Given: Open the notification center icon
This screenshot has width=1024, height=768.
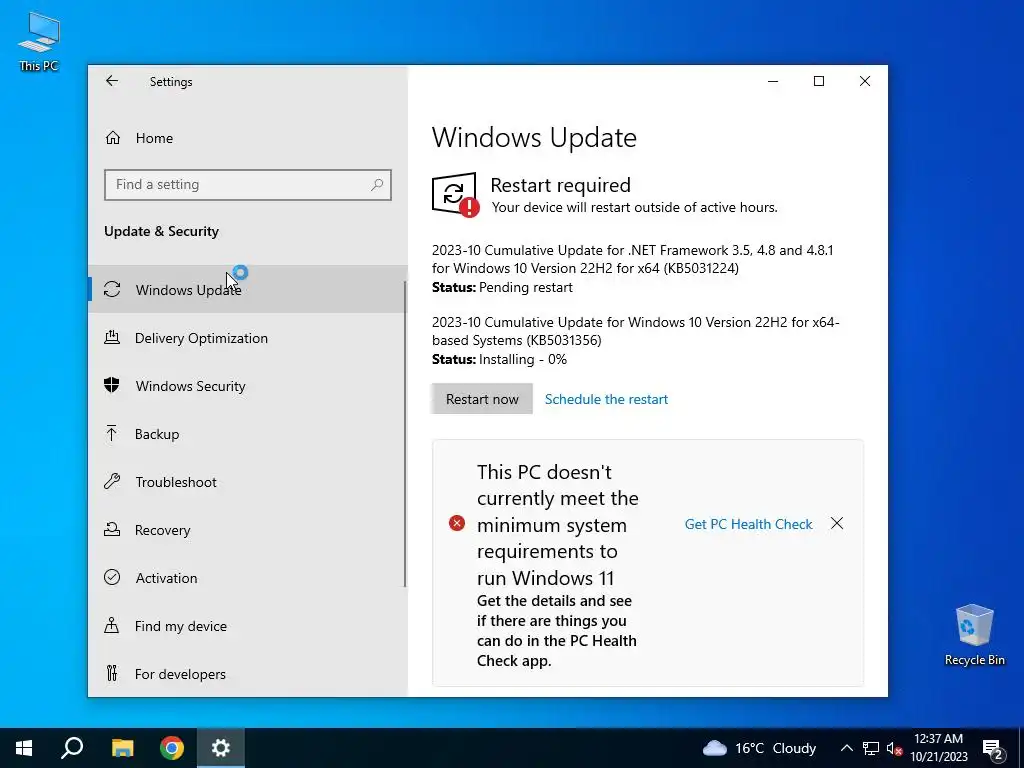Looking at the screenshot, I should pyautogui.click(x=993, y=748).
